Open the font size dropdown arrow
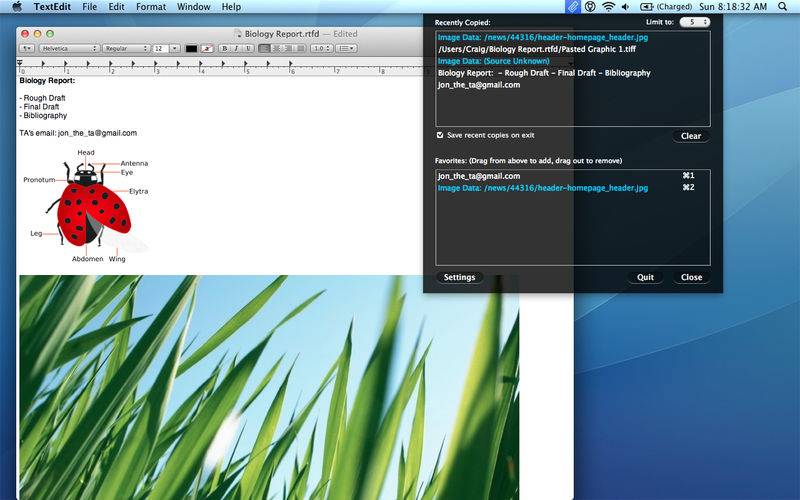 click(x=174, y=48)
